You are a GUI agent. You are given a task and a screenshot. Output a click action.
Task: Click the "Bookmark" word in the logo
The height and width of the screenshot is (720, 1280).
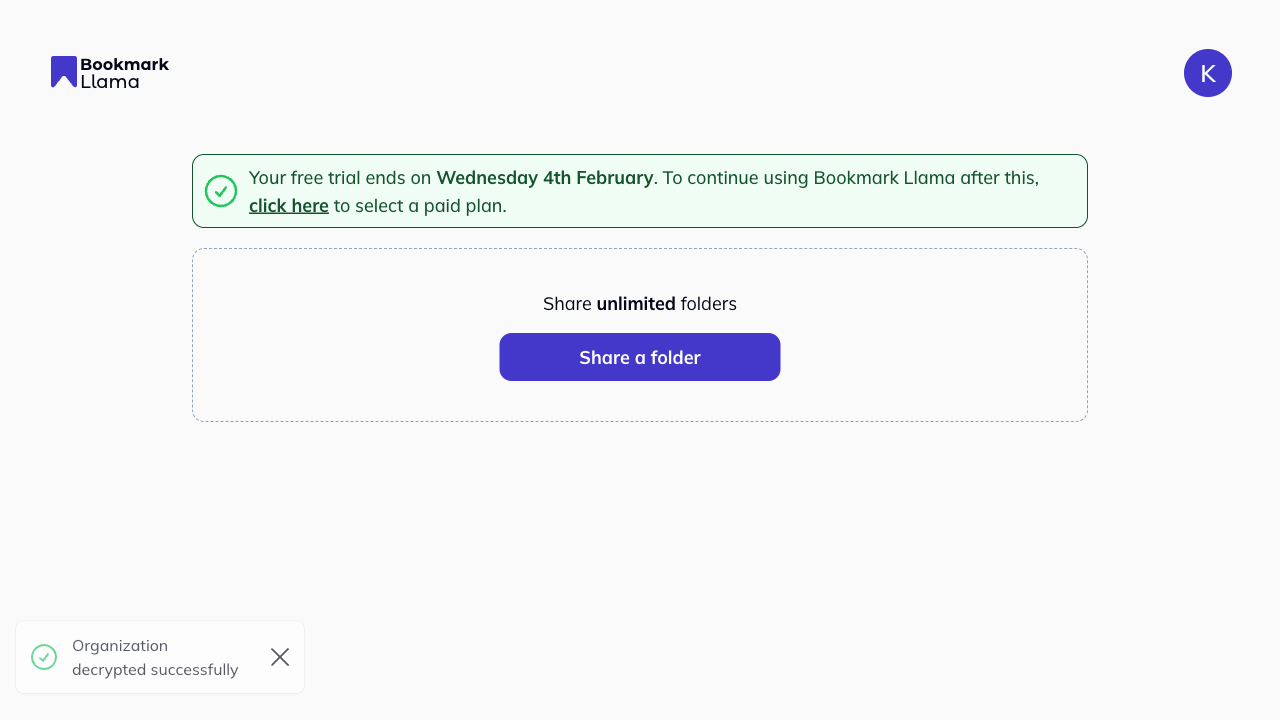pos(124,64)
